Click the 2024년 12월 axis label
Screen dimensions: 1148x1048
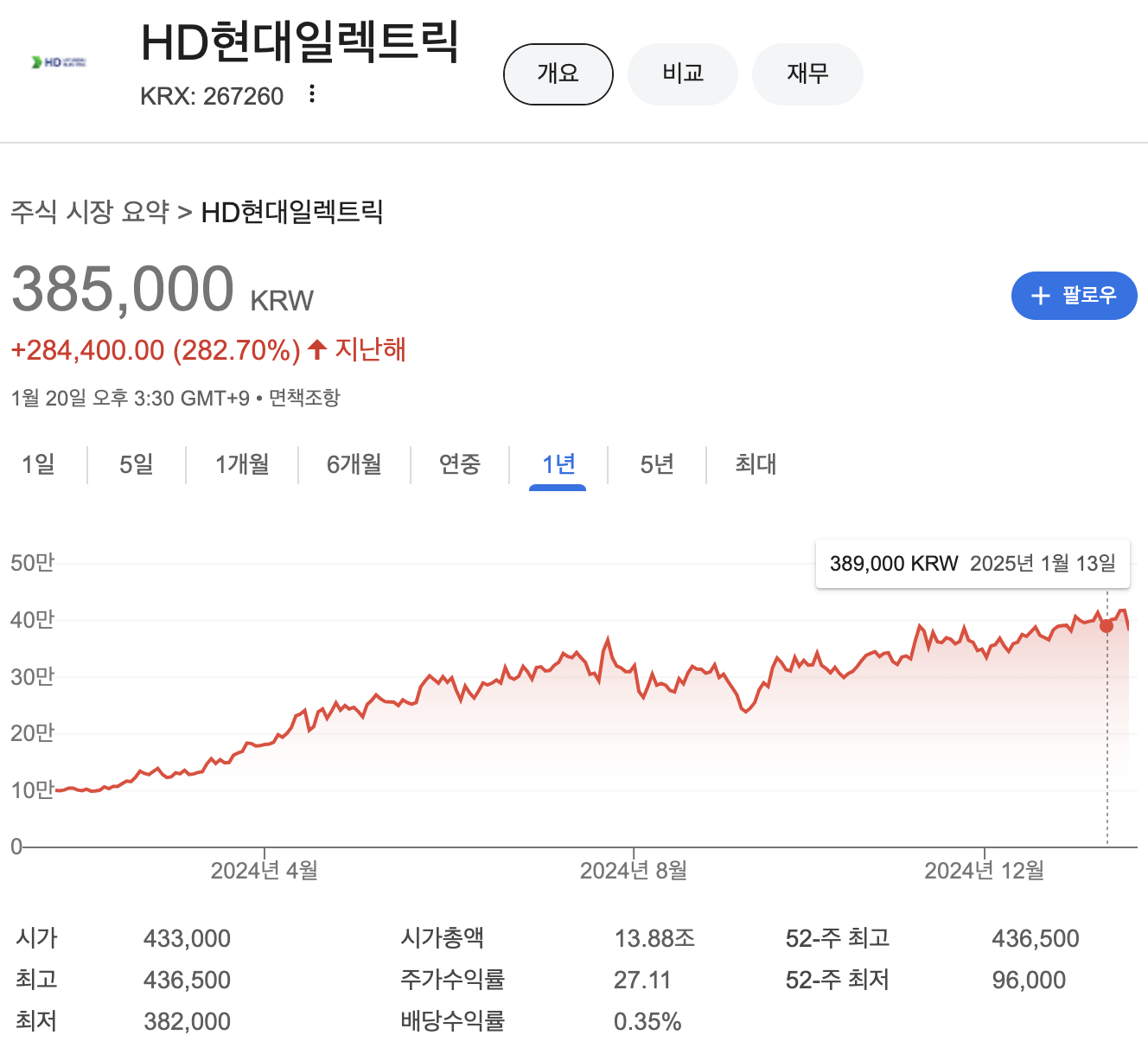coord(985,871)
